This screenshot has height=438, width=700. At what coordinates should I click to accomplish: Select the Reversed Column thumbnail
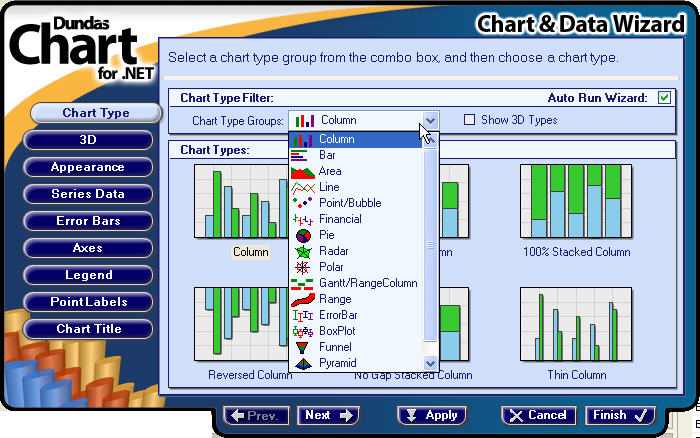(x=242, y=324)
